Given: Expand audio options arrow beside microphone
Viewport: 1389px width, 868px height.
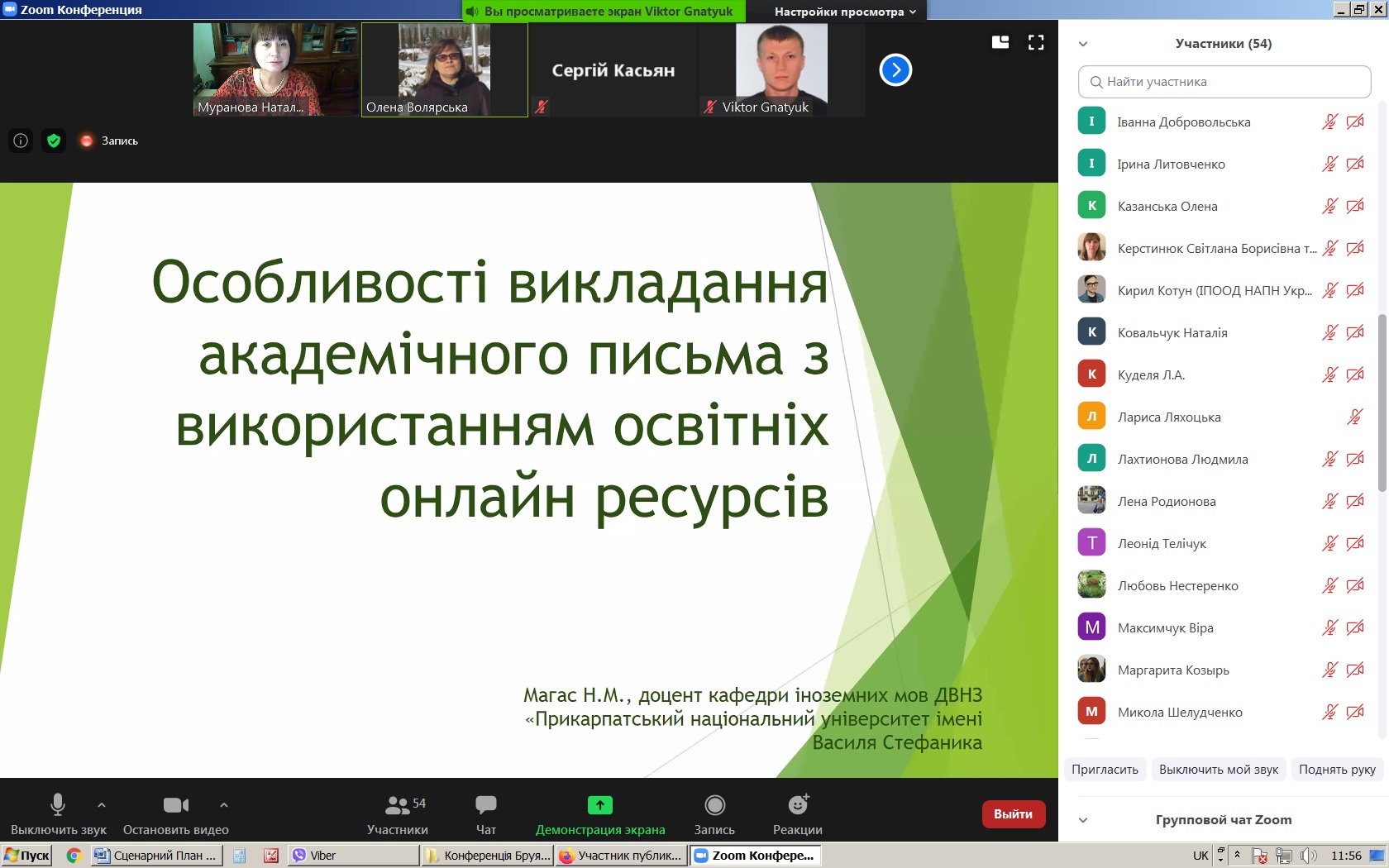Looking at the screenshot, I should pos(102,804).
